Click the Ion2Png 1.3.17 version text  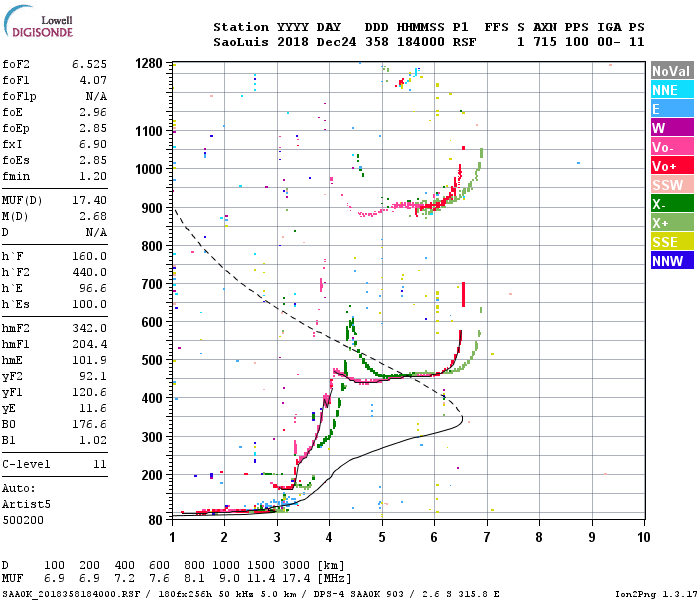coord(656,594)
